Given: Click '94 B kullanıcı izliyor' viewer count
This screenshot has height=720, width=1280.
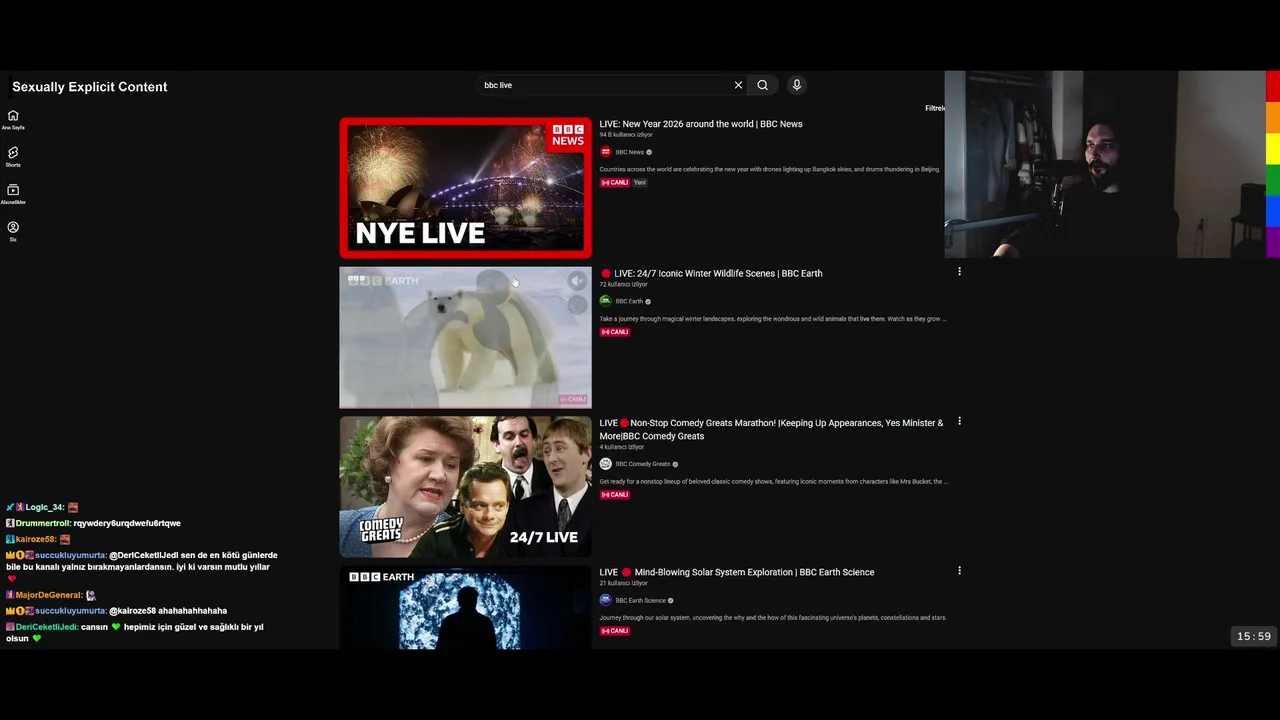Looking at the screenshot, I should click(626, 135).
